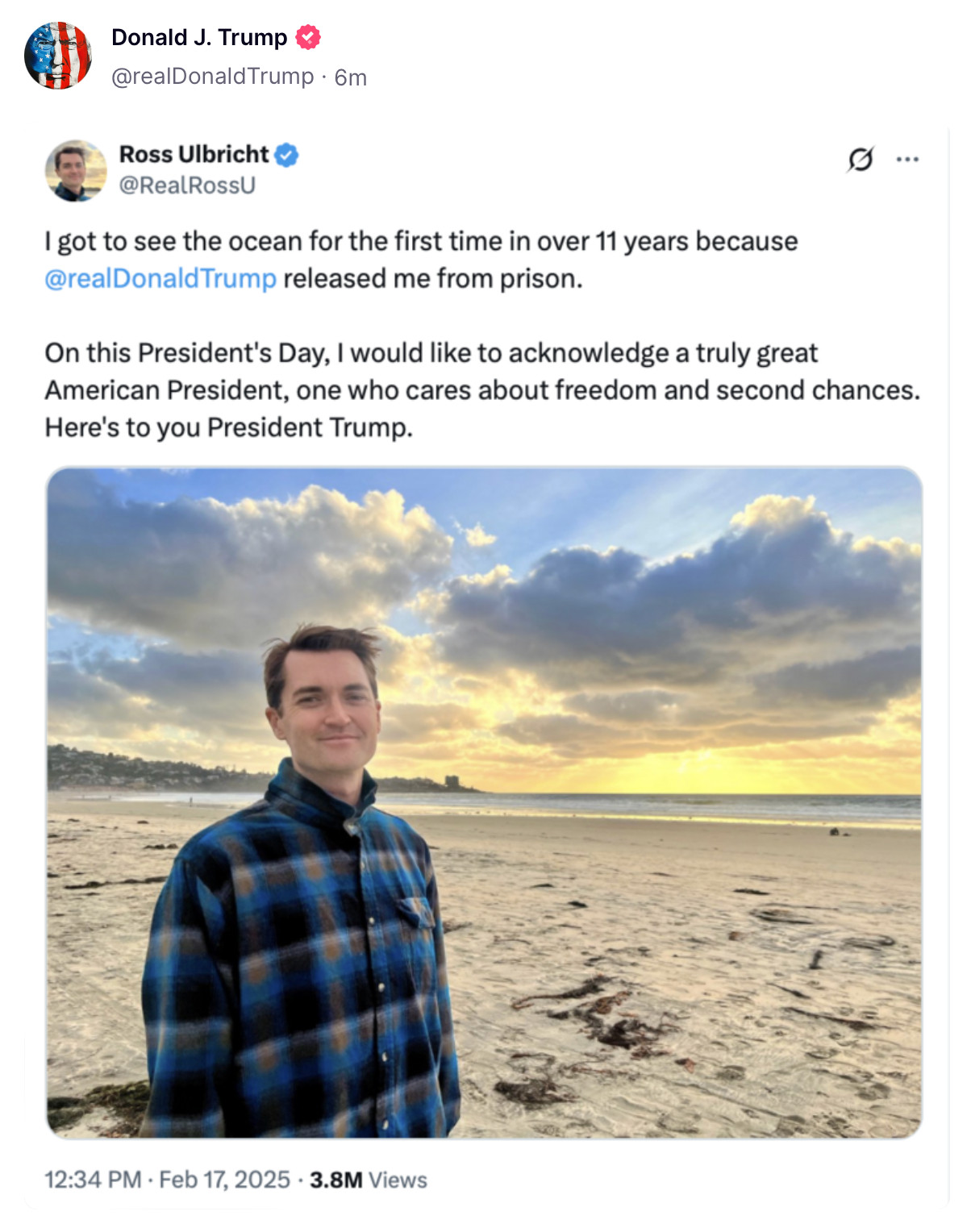Click the Donald J. Trump display name

[x=199, y=37]
